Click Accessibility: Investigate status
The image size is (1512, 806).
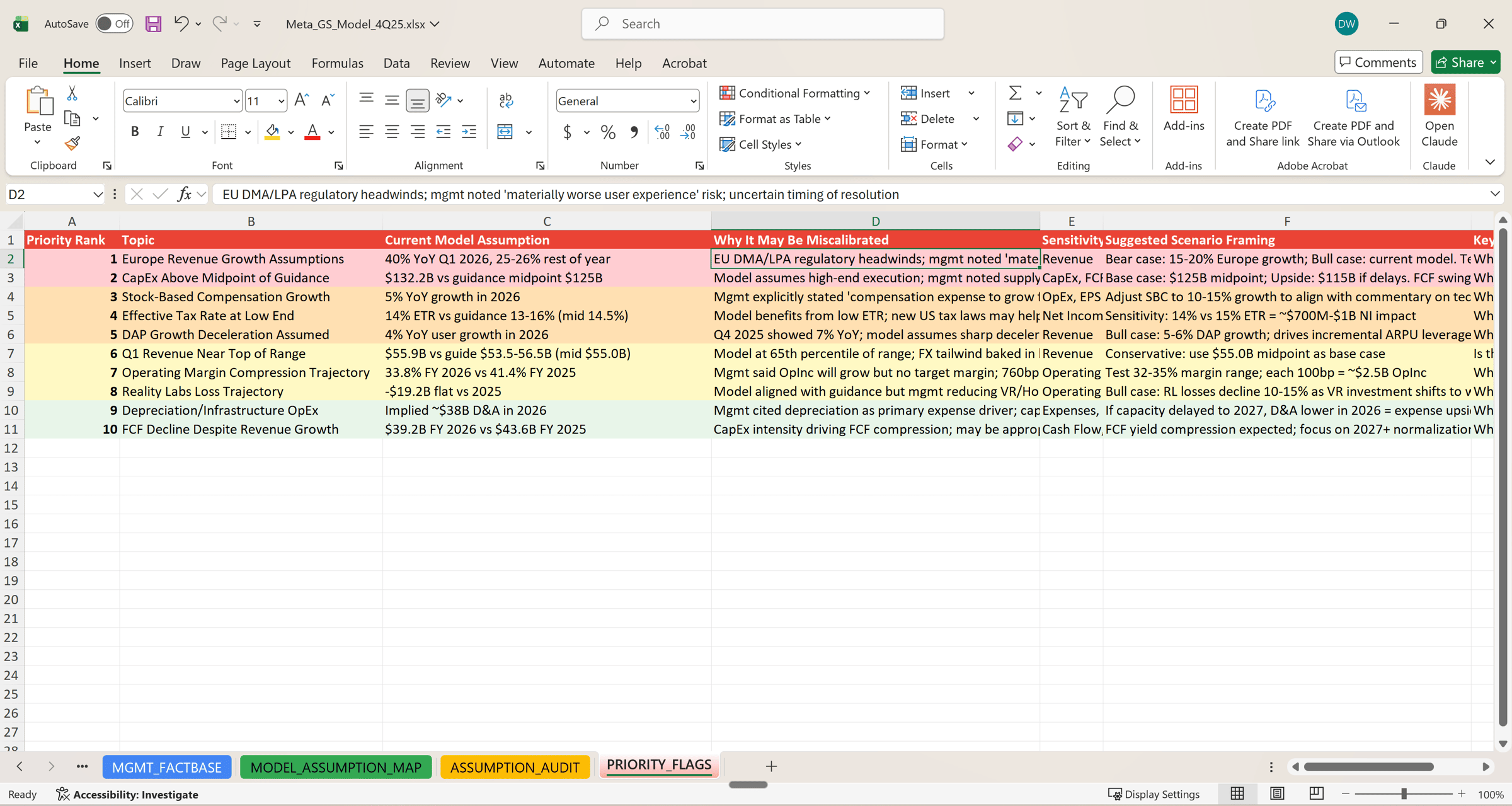pos(127,794)
